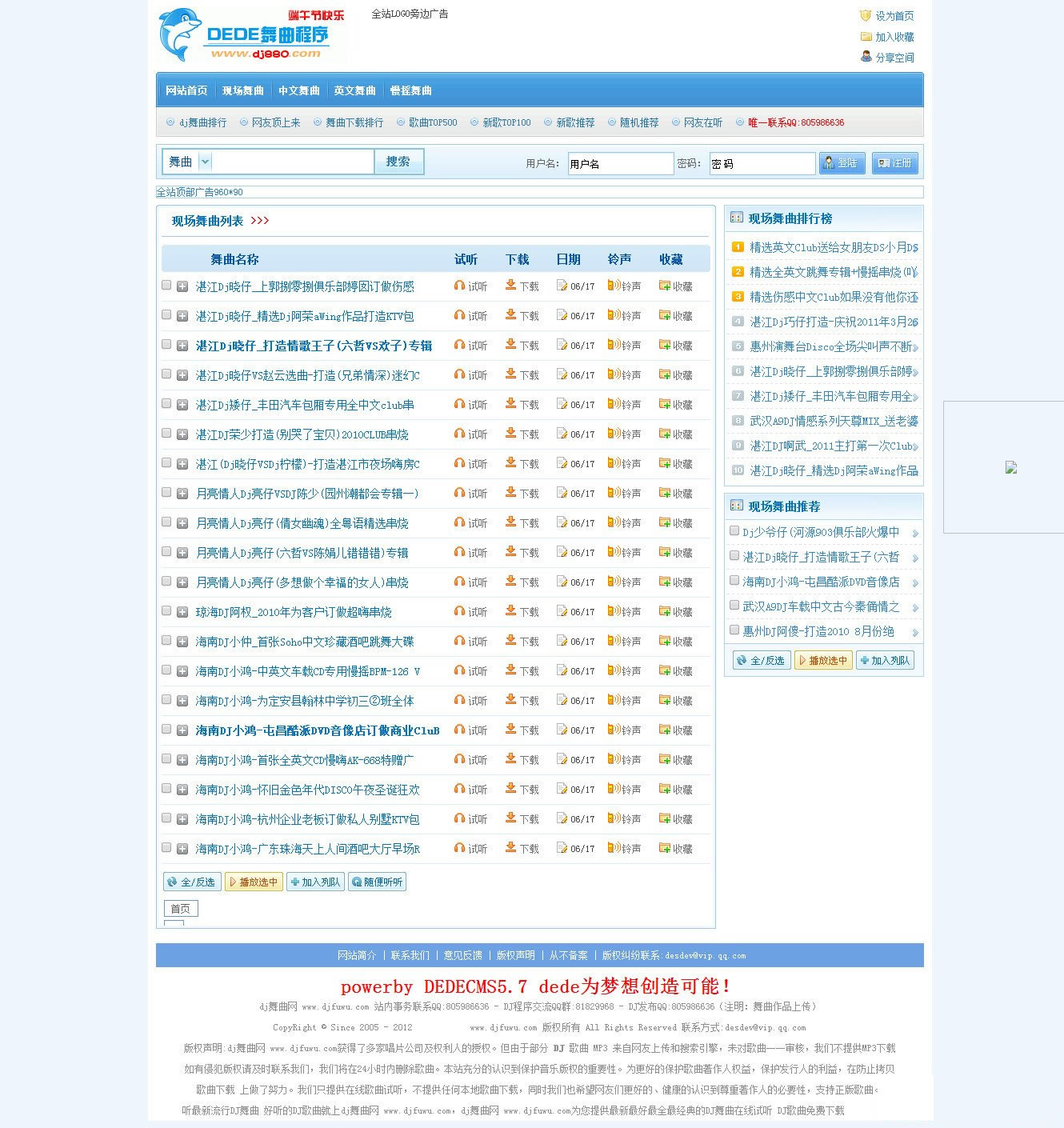Viewport: 1064px width, 1128px height.
Task: Click download icon for 海南DJ小鸿-怀旧金色年代 row
Action: point(510,789)
